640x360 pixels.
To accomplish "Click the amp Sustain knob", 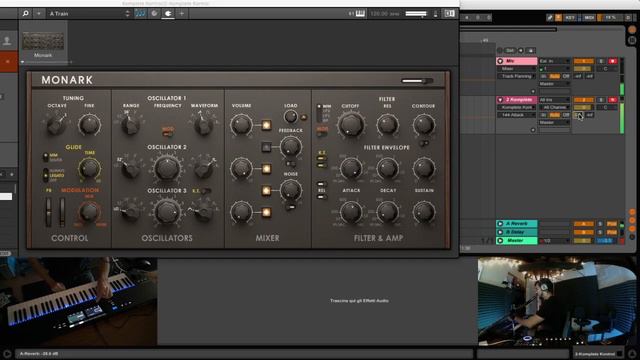I will pos(424,212).
